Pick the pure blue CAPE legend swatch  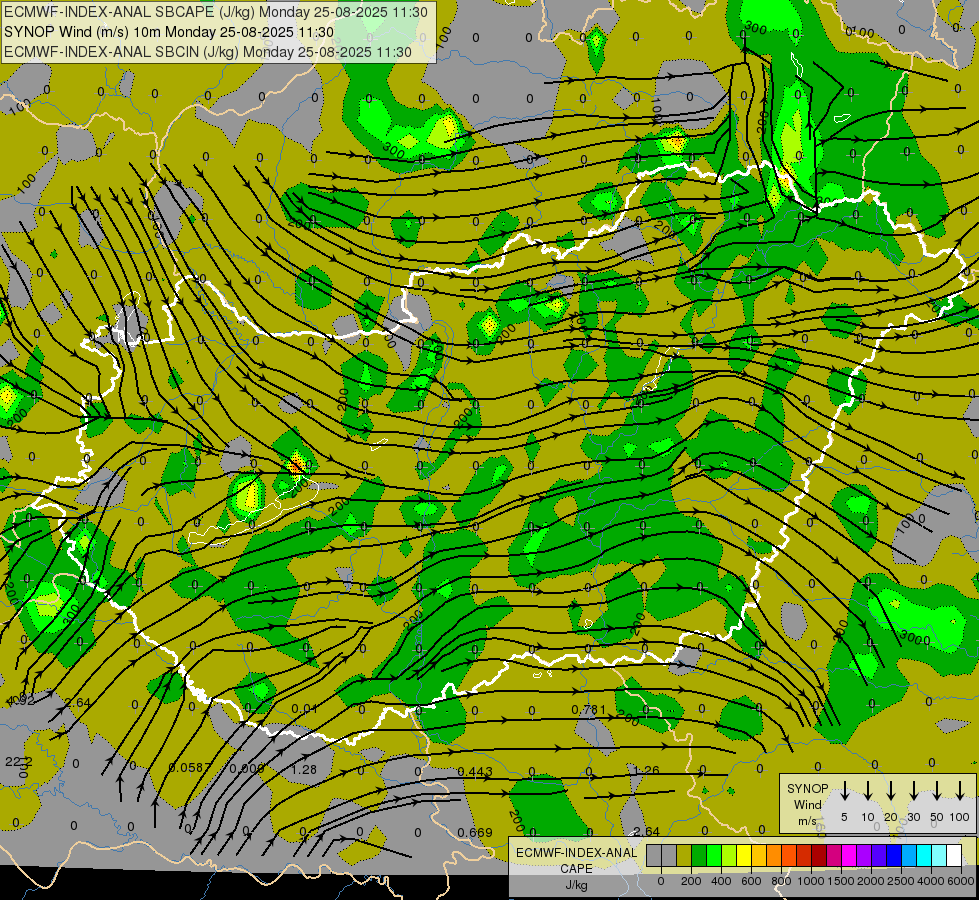point(895,856)
